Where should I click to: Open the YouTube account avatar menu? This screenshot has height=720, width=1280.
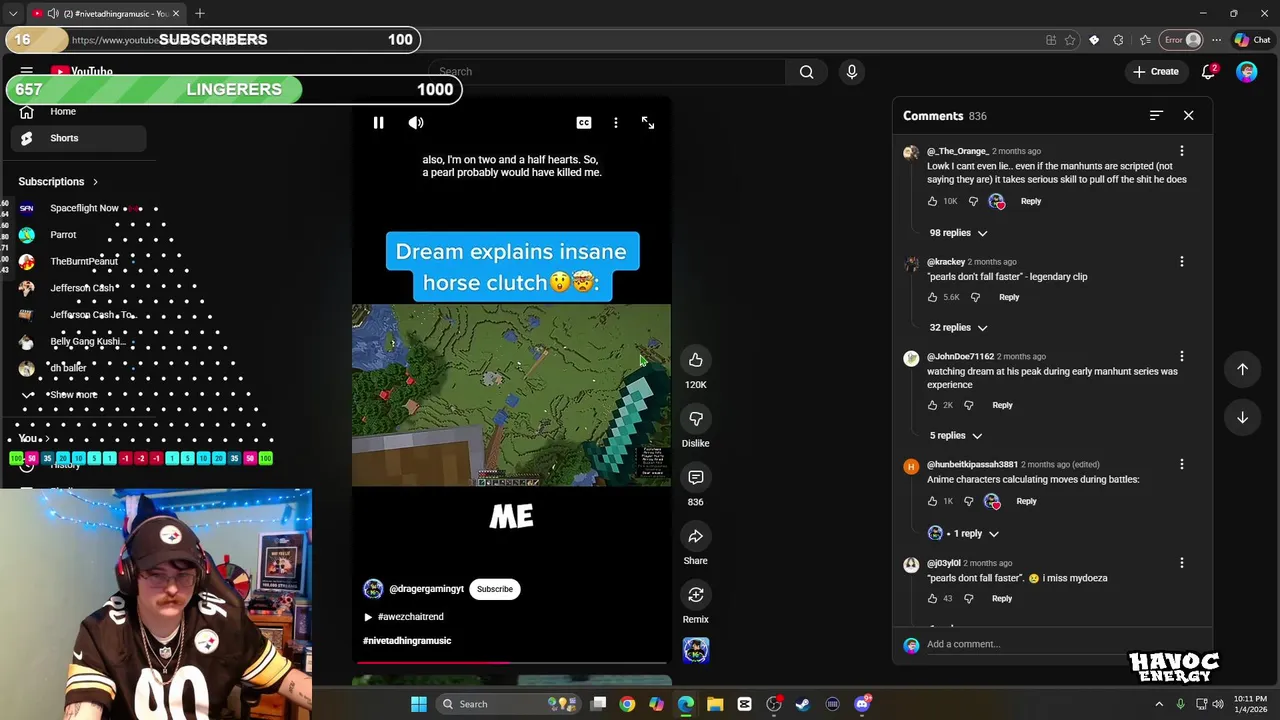coord(1246,72)
